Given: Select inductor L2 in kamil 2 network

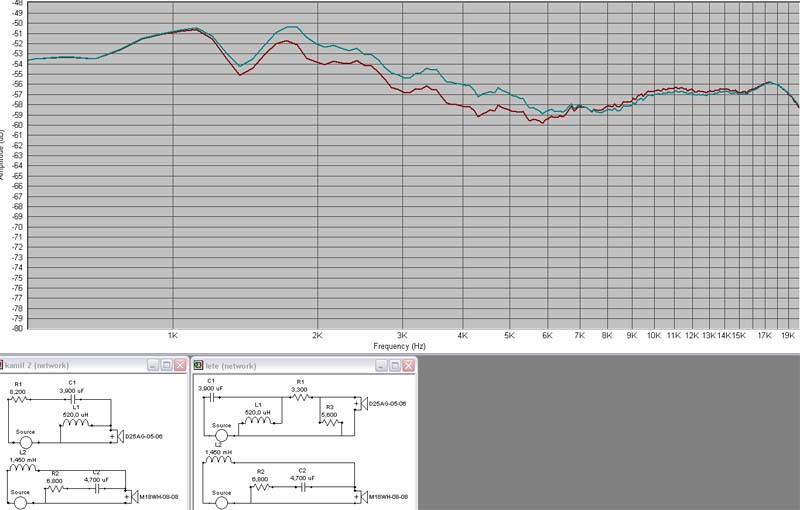Looking at the screenshot, I should click(23, 467).
